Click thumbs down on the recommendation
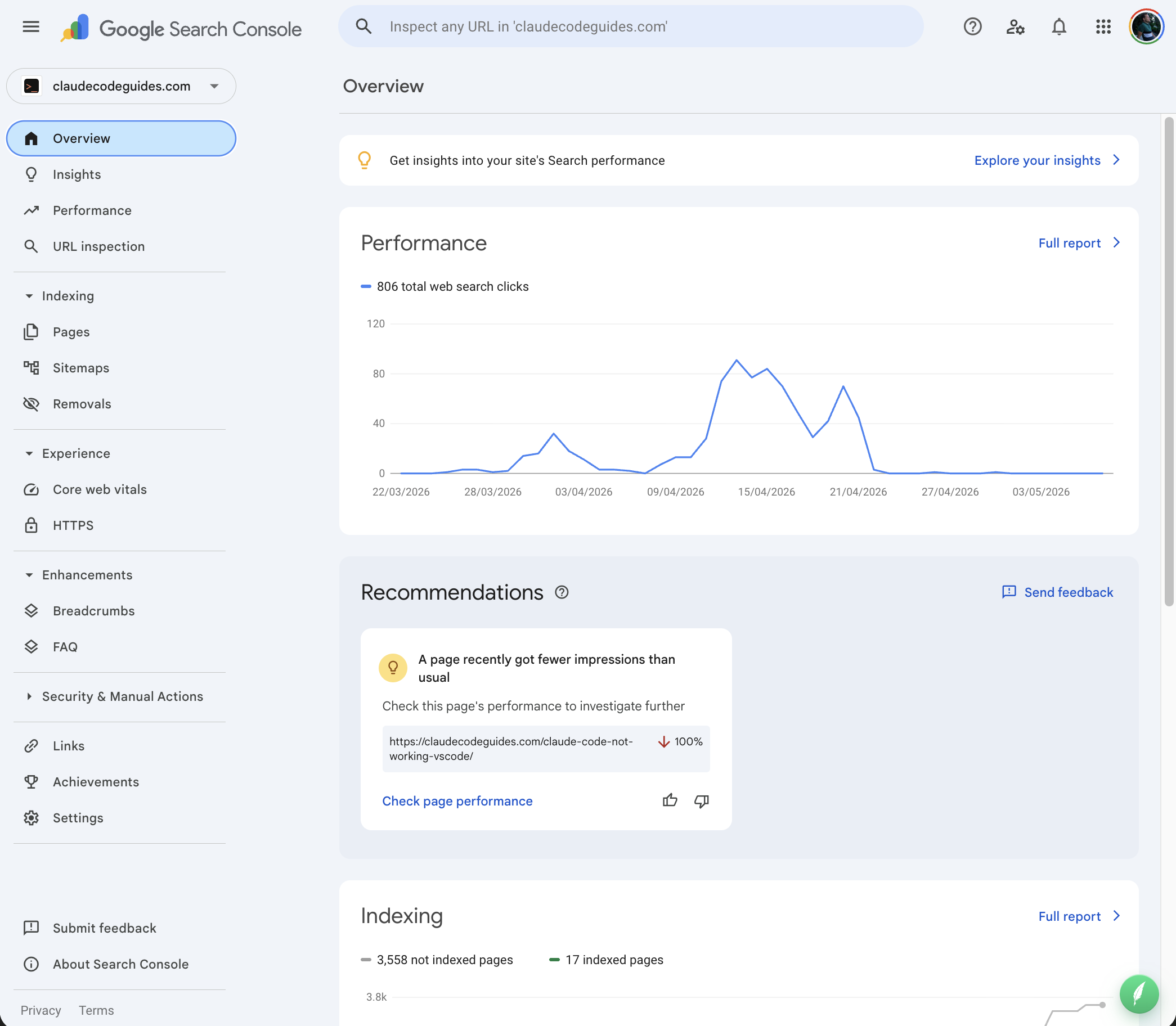The image size is (1176, 1026). point(702,801)
